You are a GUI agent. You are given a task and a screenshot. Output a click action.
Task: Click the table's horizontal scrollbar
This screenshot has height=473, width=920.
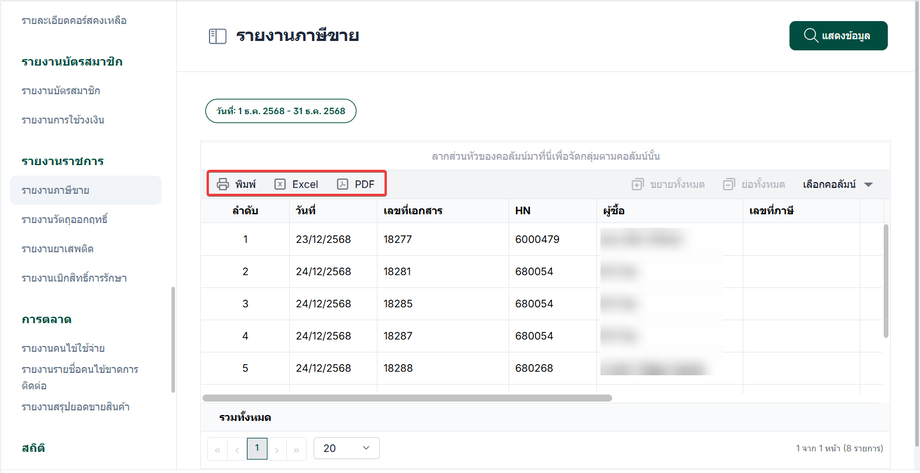407,398
